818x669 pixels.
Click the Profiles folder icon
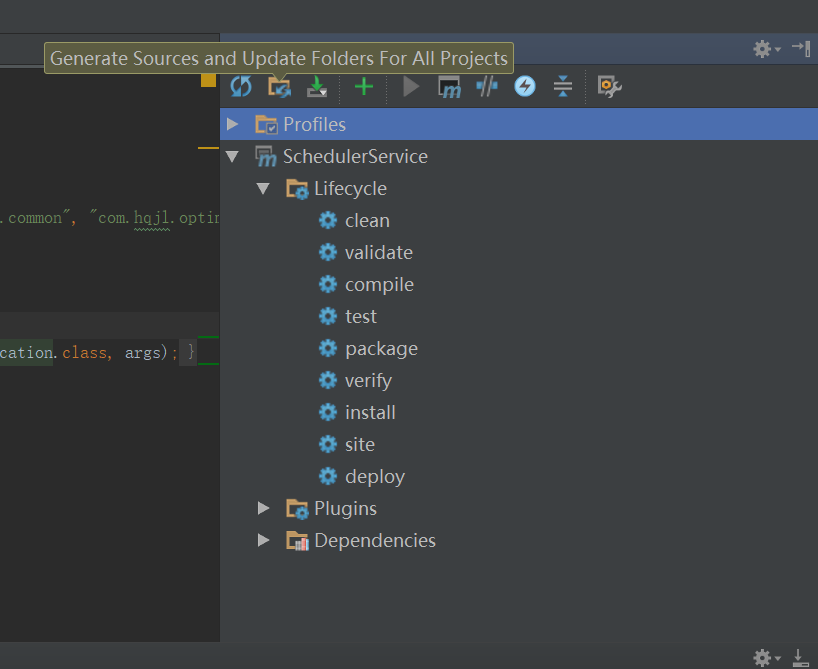(x=266, y=125)
